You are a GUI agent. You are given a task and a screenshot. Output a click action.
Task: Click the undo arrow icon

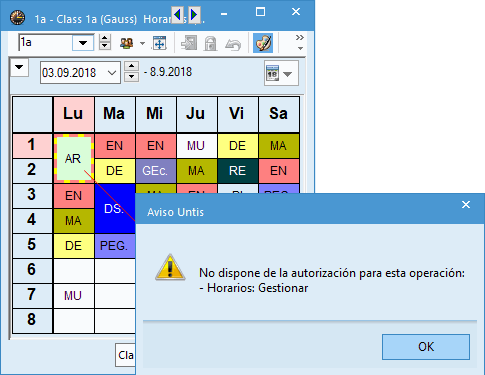coord(233,44)
